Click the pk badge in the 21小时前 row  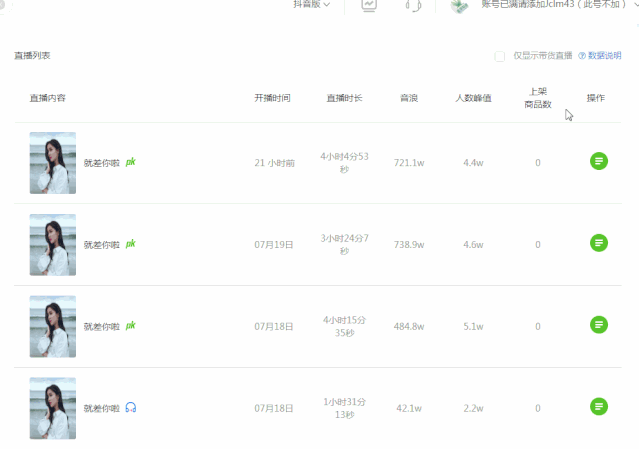(x=130, y=162)
